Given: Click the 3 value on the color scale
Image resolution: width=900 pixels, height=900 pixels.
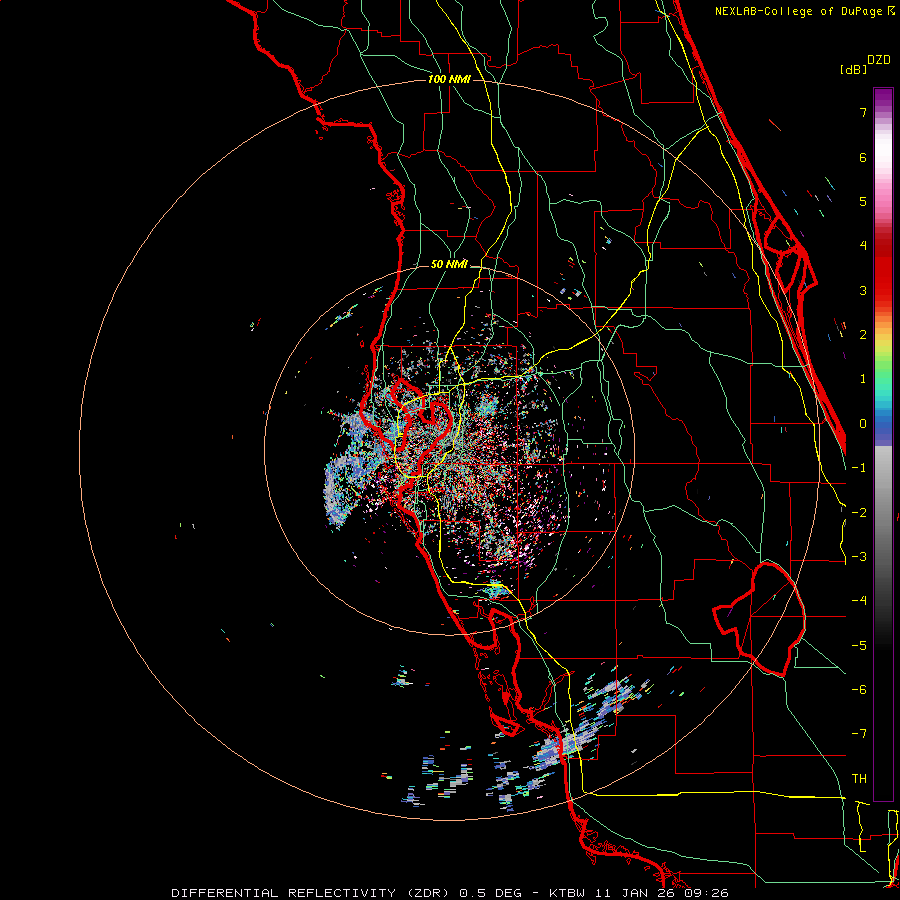Looking at the screenshot, I should coord(863,290).
